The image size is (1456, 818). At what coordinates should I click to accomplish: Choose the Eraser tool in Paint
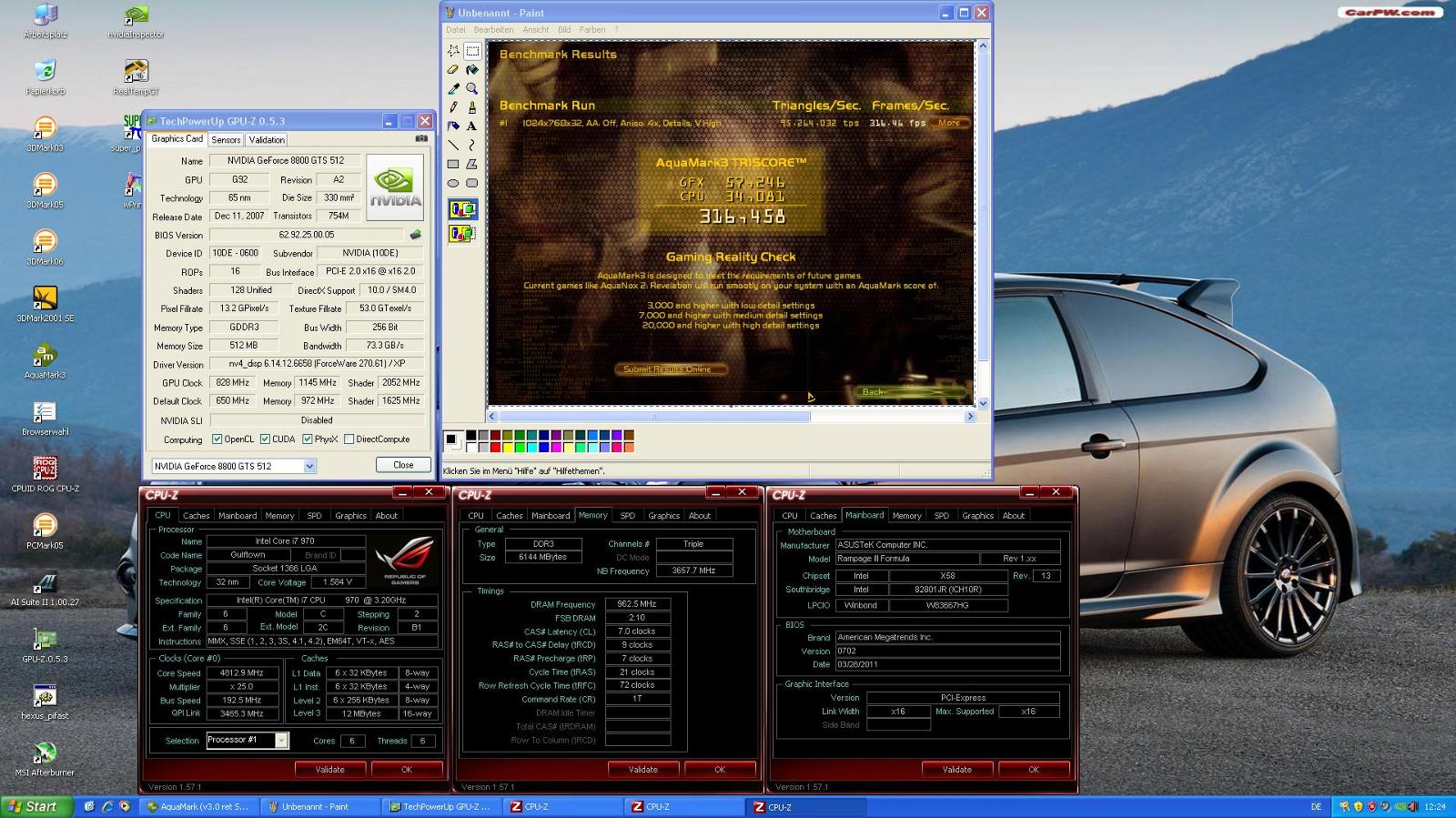(x=453, y=70)
